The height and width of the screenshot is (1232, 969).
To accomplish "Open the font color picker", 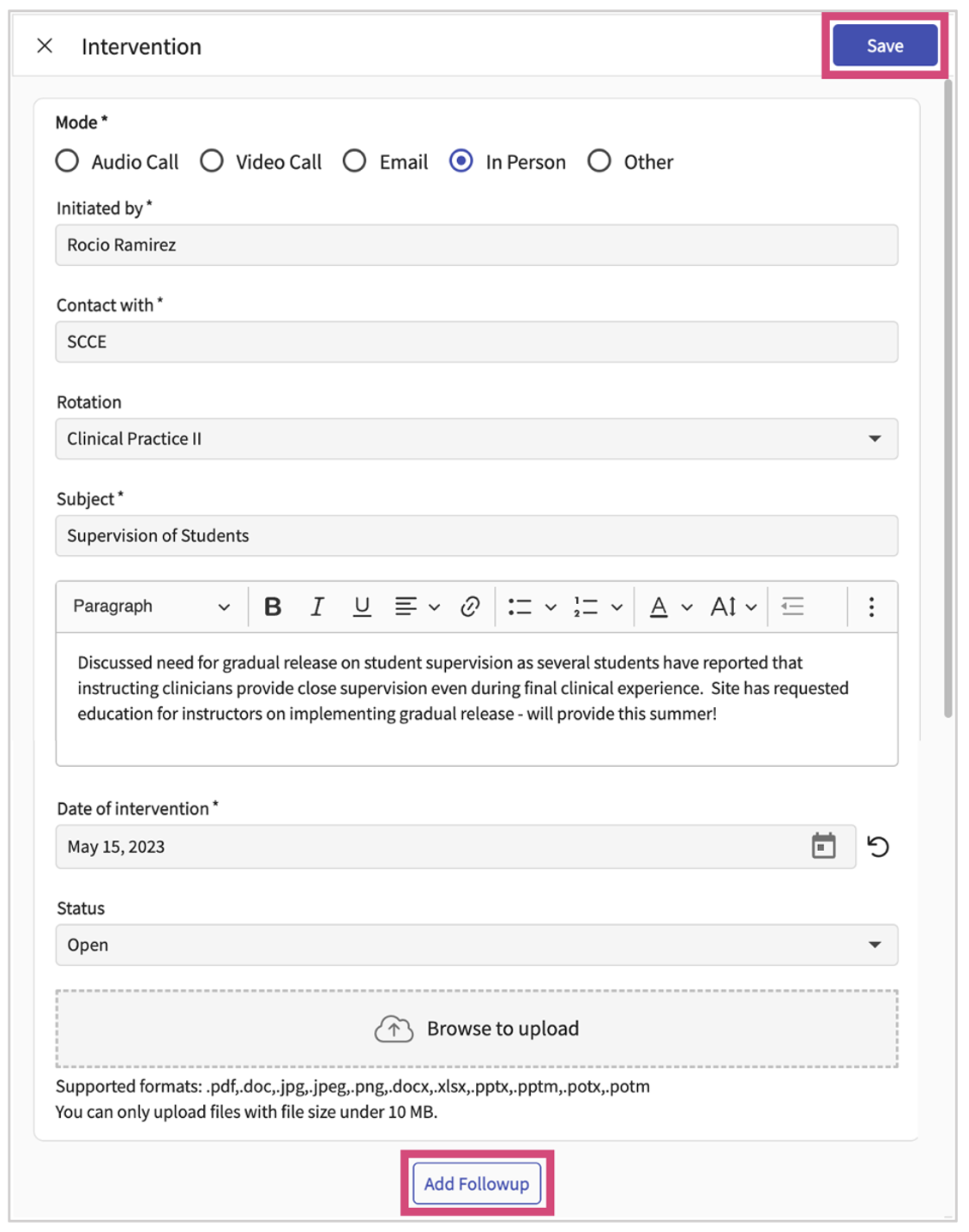I will click(x=686, y=607).
